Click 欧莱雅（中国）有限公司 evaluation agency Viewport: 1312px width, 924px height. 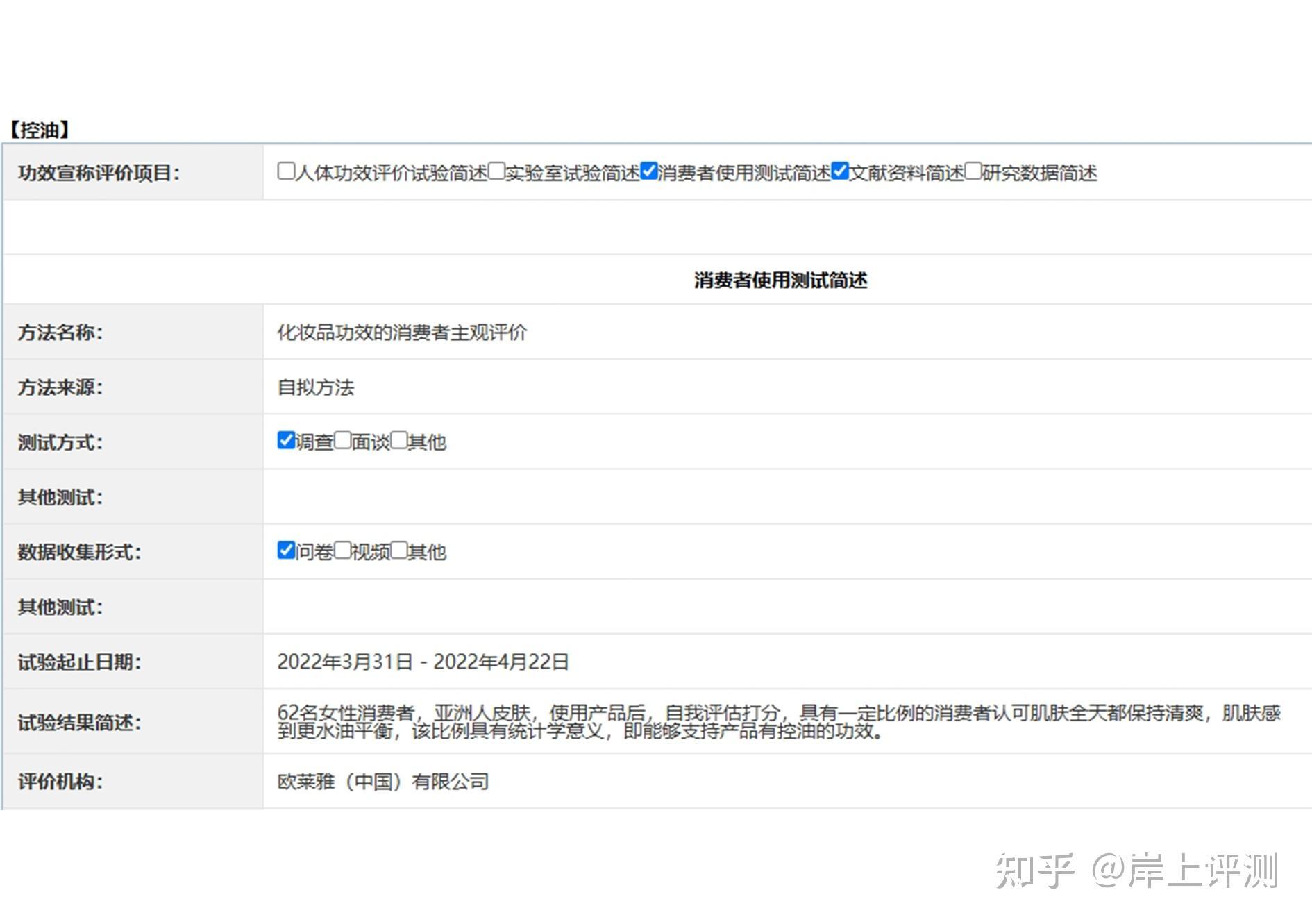coord(383,782)
